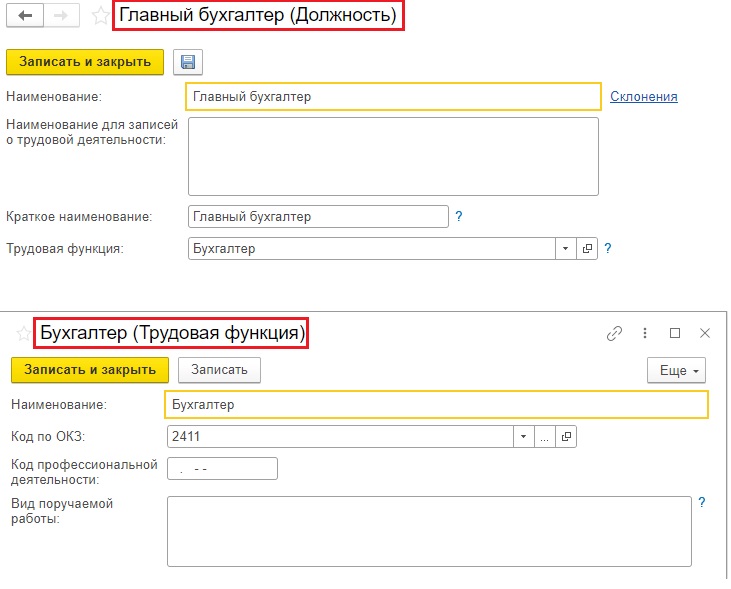The image size is (731, 589).
Task: Add Главный бухгалтер to favorites with the star
Action: click(x=100, y=16)
